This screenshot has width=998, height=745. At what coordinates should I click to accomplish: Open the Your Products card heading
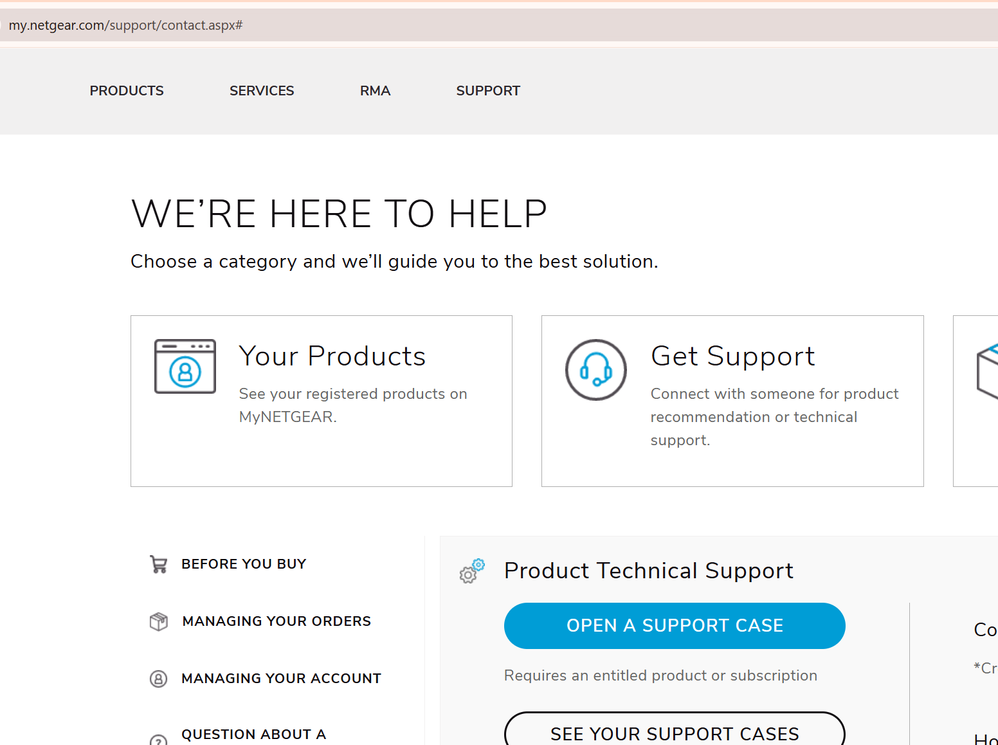332,356
